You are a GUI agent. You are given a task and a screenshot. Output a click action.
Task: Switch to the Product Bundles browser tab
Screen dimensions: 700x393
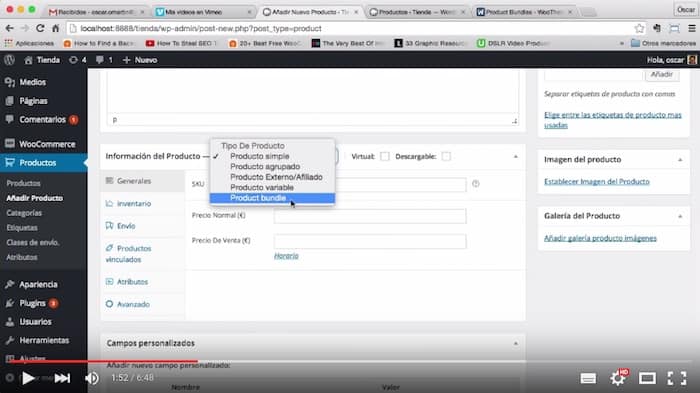coord(524,12)
